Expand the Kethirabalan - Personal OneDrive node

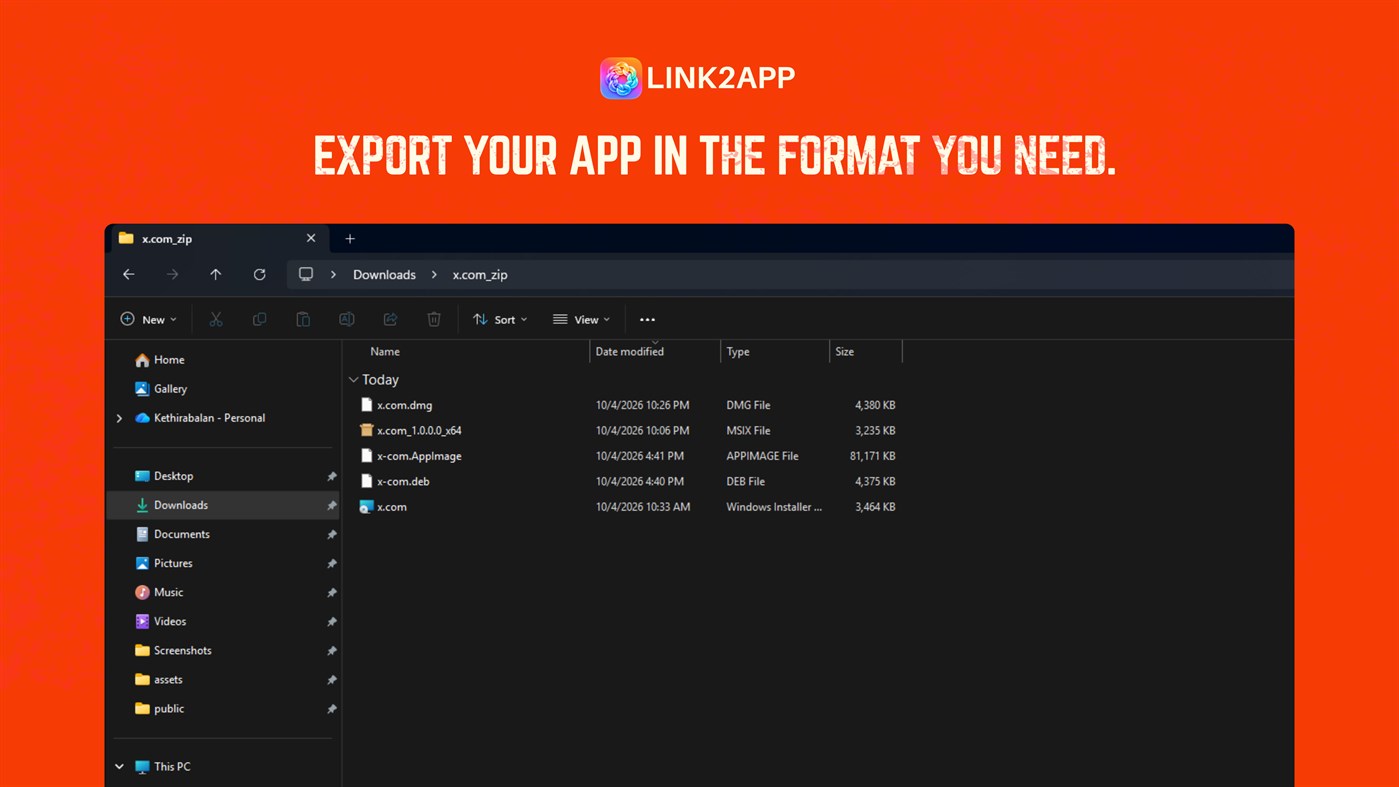pos(120,418)
